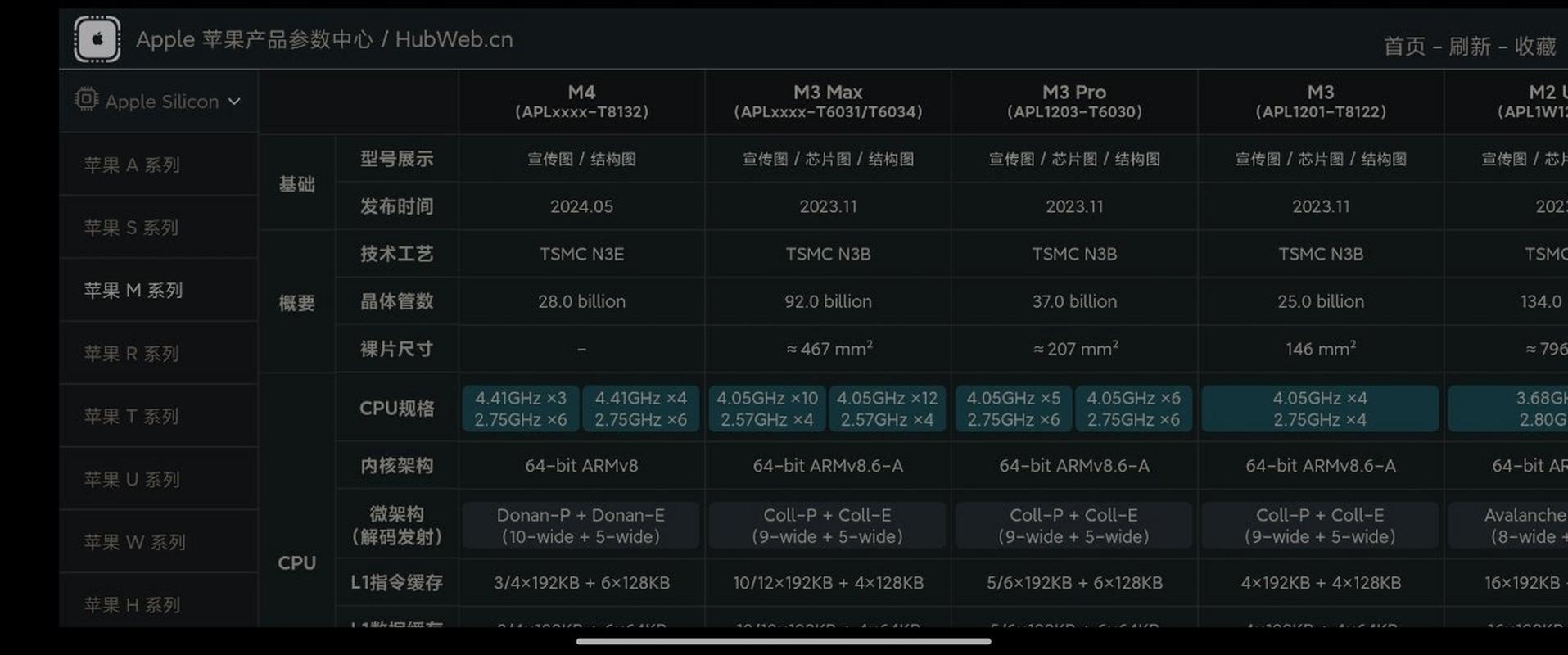The width and height of the screenshot is (1568, 655).
Task: Click the 首页 home link
Action: click(1404, 47)
